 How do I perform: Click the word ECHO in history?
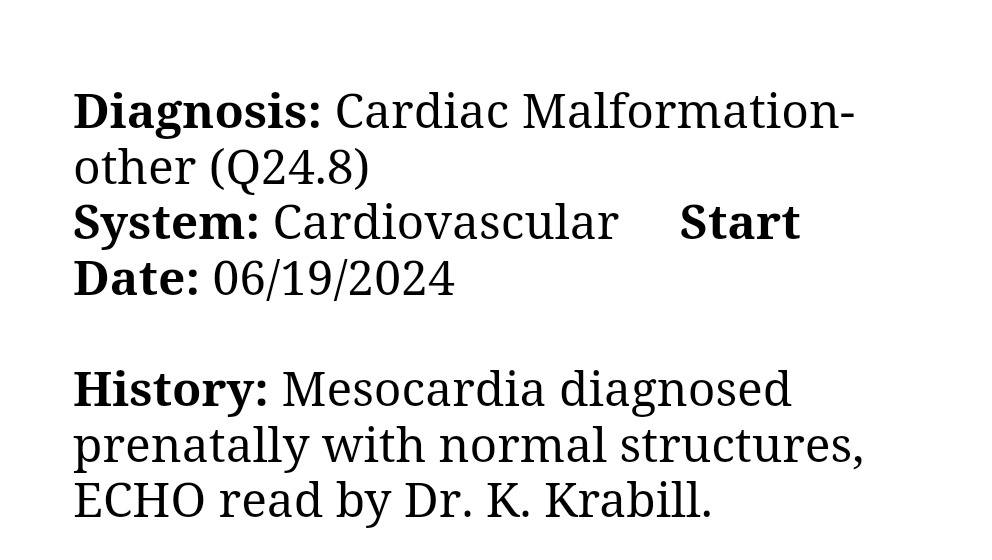[138, 501]
